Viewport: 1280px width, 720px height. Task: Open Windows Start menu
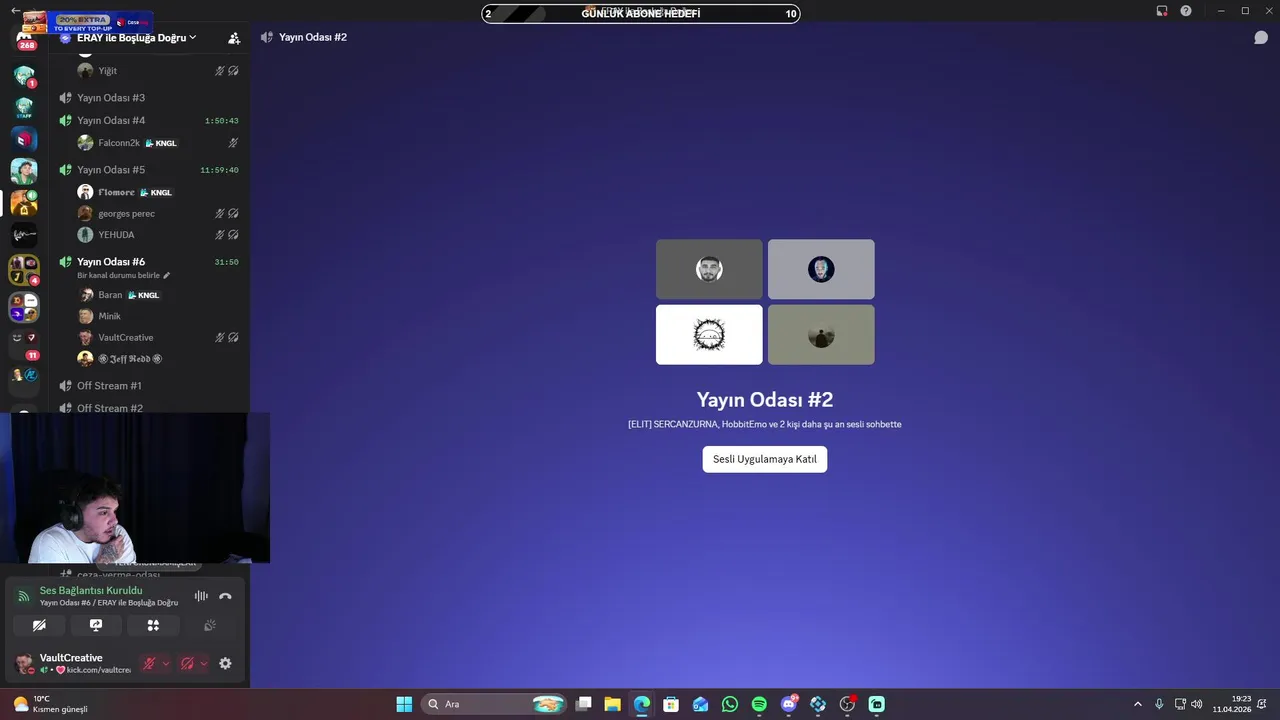click(404, 704)
